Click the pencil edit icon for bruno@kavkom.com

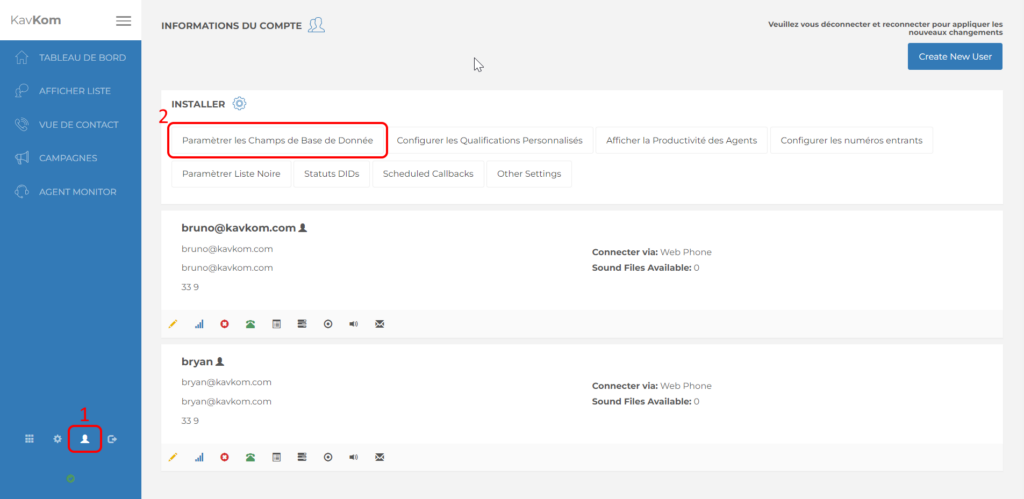point(173,324)
